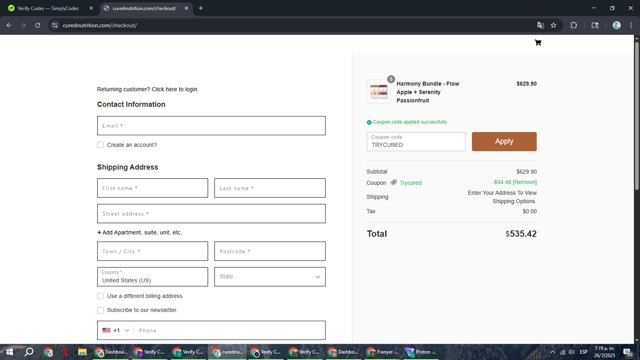Click the Harmony Bundle product name
Viewport: 640px width, 360px height.
(x=428, y=92)
